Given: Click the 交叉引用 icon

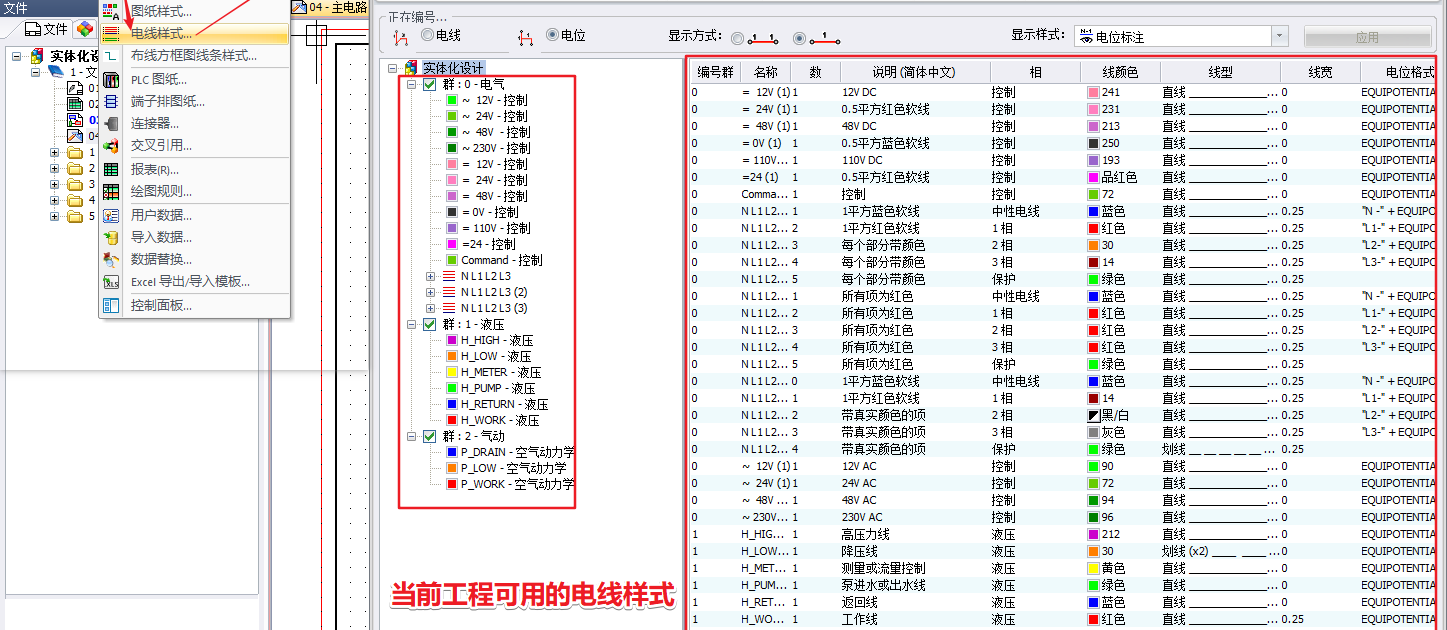Looking at the screenshot, I should point(111,146).
